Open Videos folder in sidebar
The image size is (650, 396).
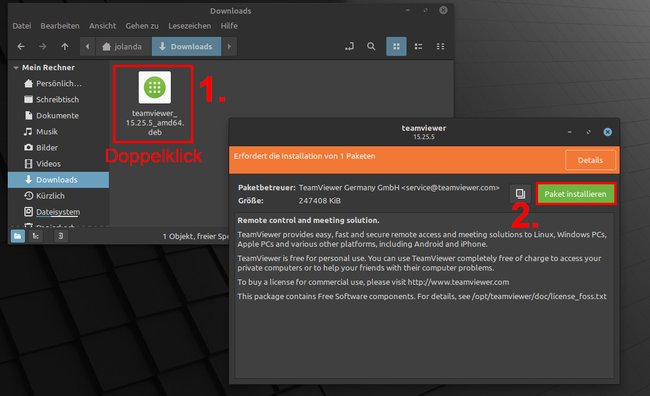(58, 164)
